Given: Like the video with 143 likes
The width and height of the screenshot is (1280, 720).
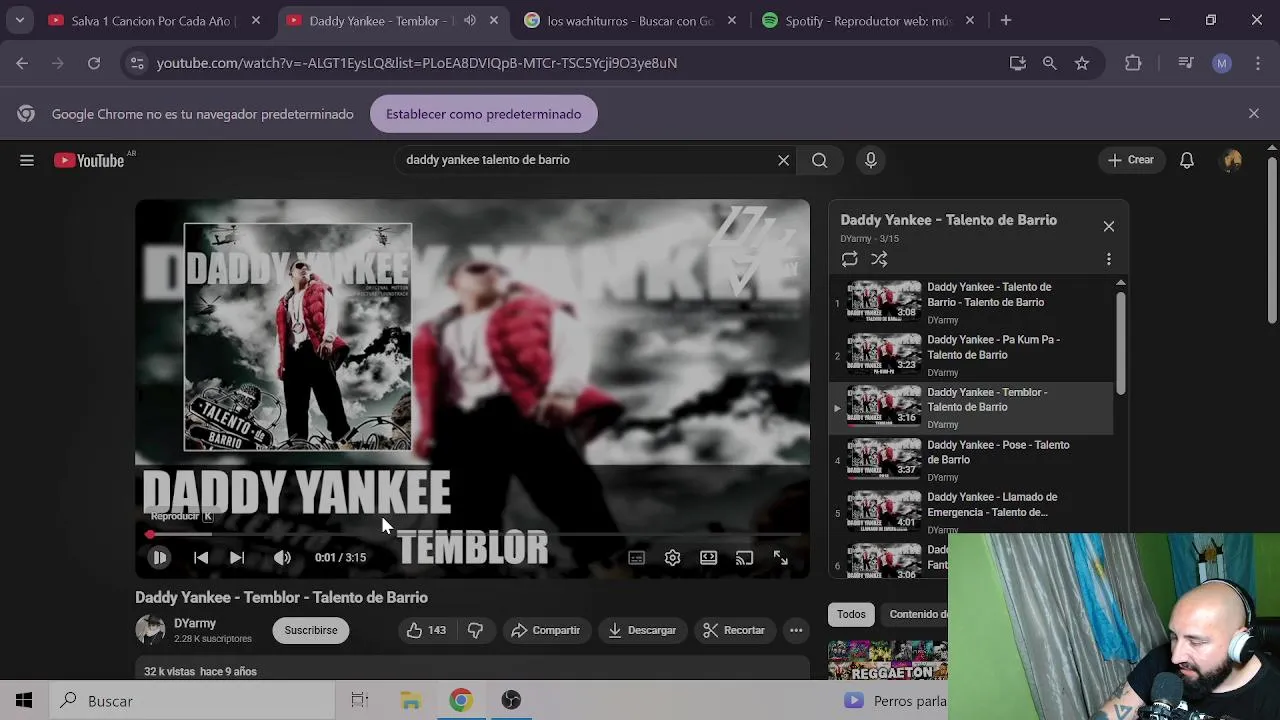Looking at the screenshot, I should pos(426,630).
